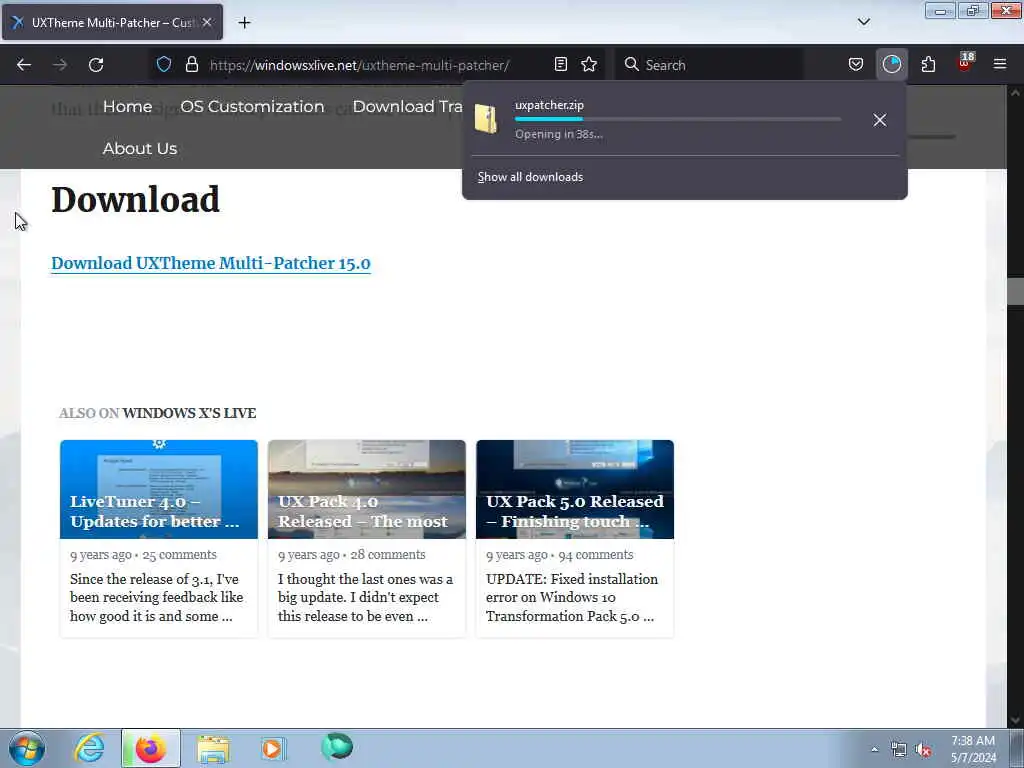Image resolution: width=1024 pixels, height=768 pixels.
Task: Open the Windows Start menu orb
Action: coord(27,748)
